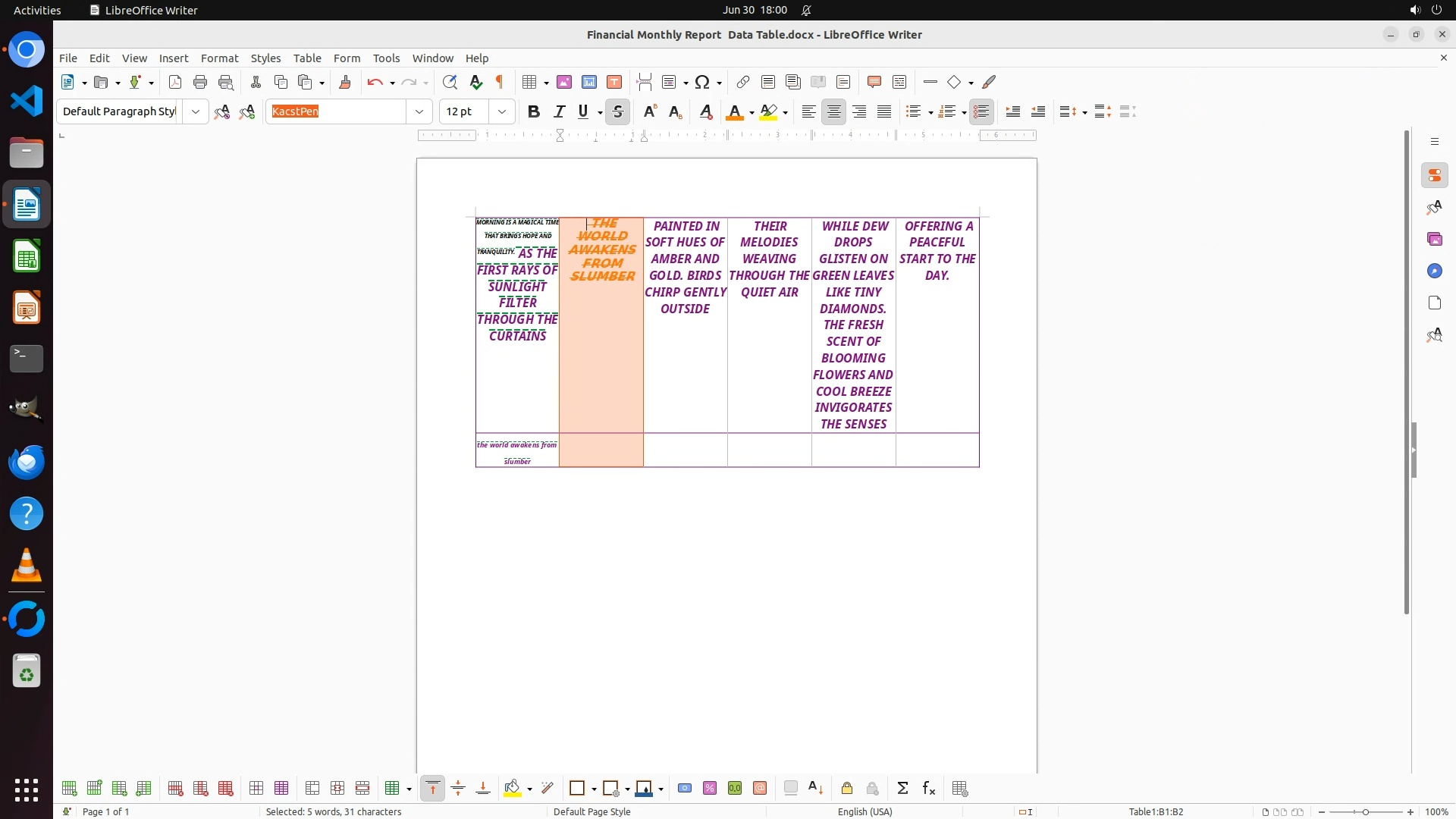Image resolution: width=1456 pixels, height=819 pixels.
Task: Click the Protect Cells lock icon
Action: point(847,789)
